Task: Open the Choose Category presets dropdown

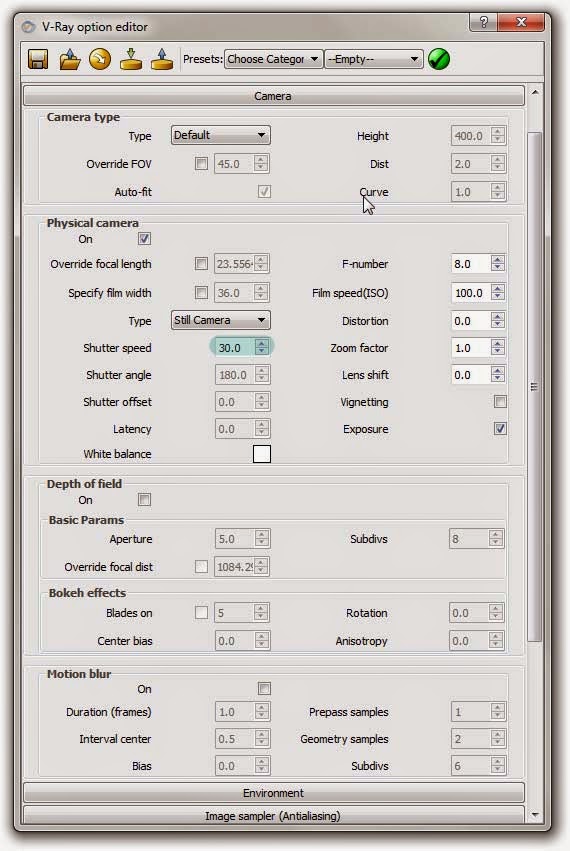Action: pyautogui.click(x=273, y=59)
